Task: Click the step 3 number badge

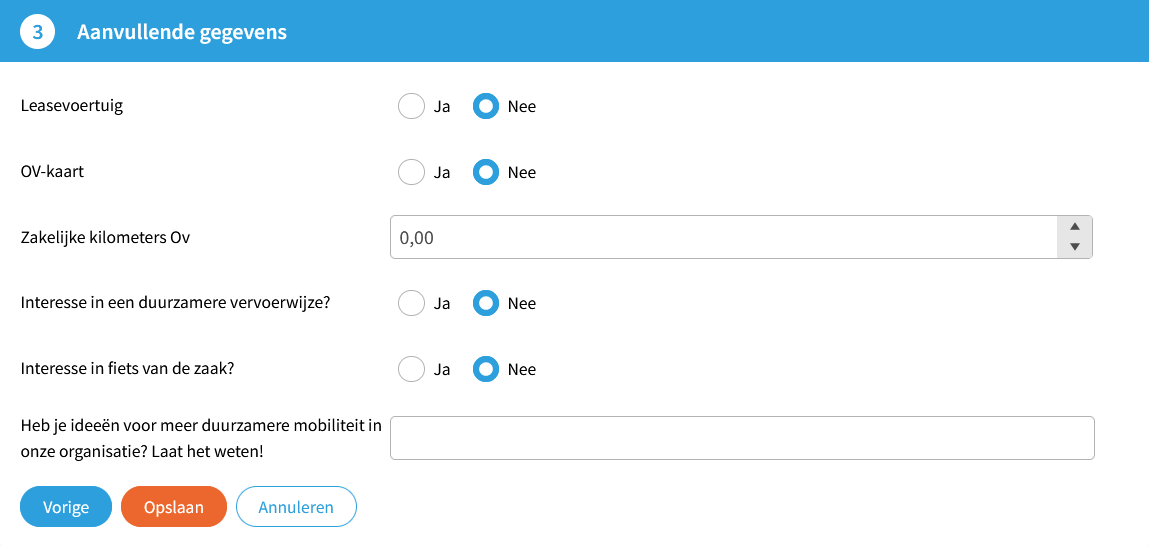Action: (x=37, y=32)
